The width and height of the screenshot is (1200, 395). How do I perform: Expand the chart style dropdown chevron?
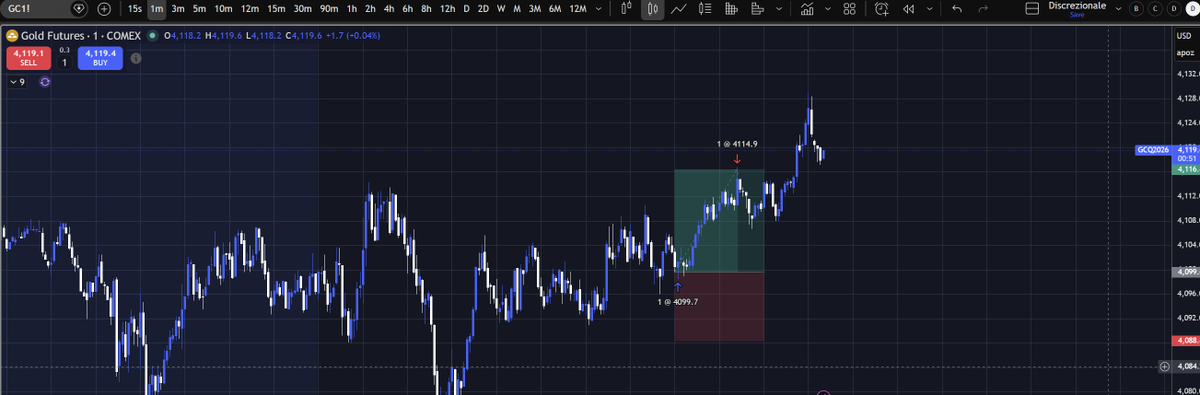pyautogui.click(x=779, y=9)
